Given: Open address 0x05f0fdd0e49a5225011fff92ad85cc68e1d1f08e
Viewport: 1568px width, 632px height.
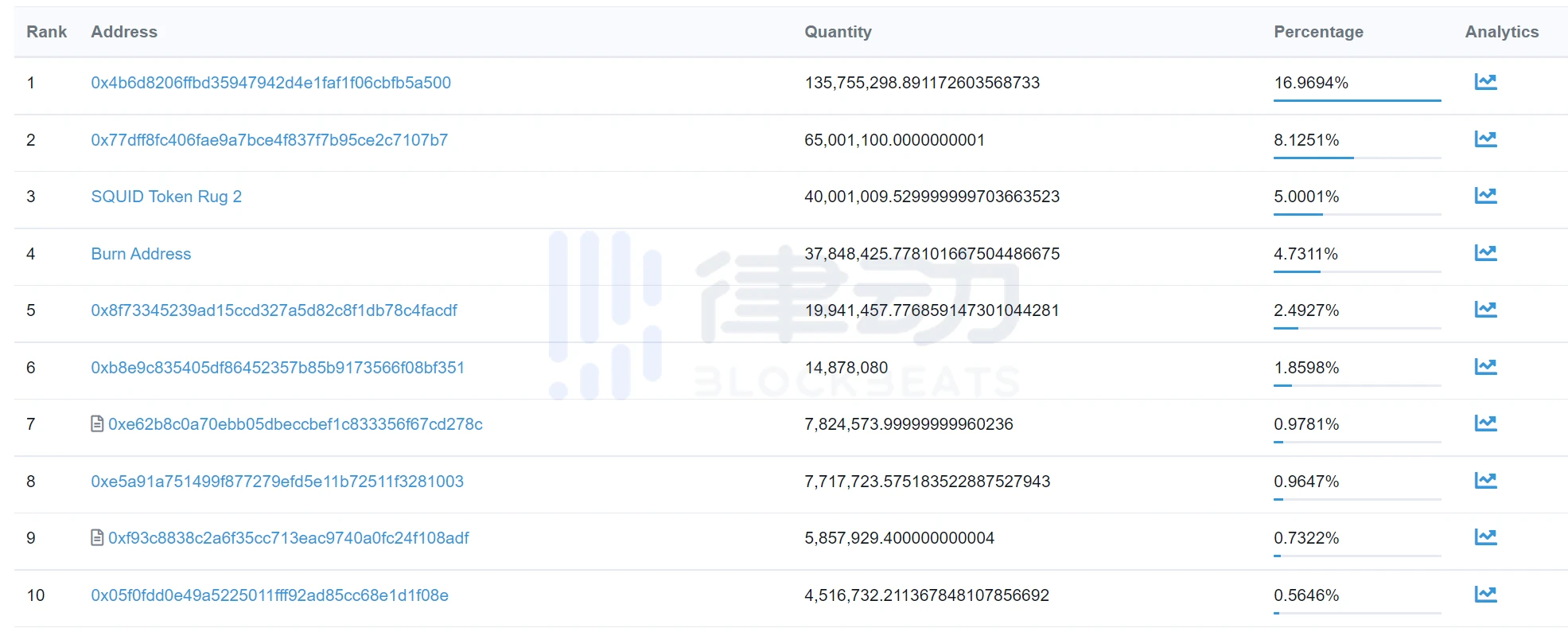Looking at the screenshot, I should point(270,595).
